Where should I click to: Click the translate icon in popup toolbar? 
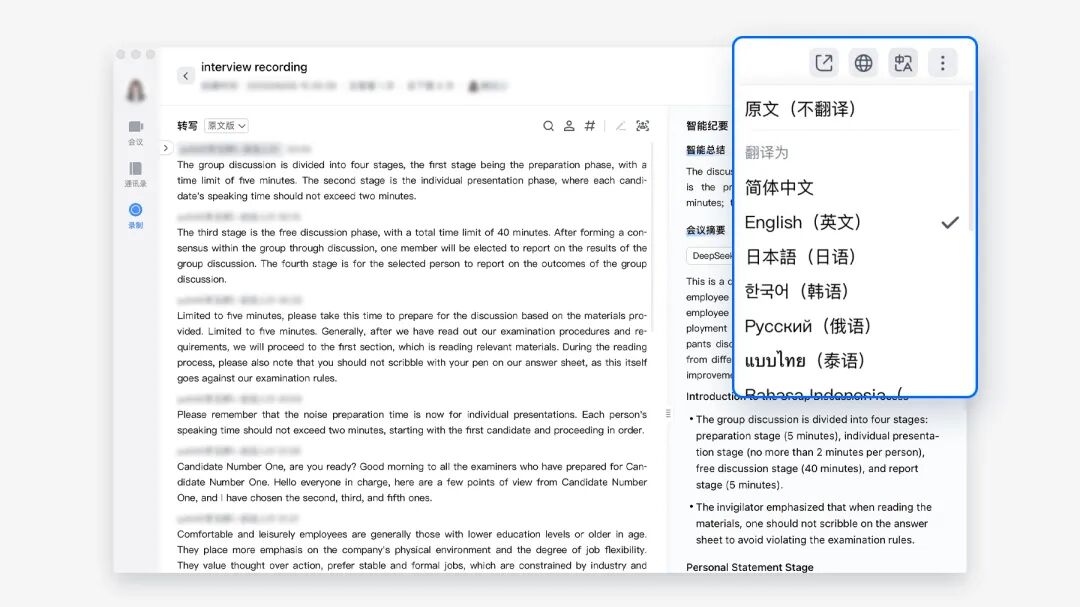tap(903, 63)
